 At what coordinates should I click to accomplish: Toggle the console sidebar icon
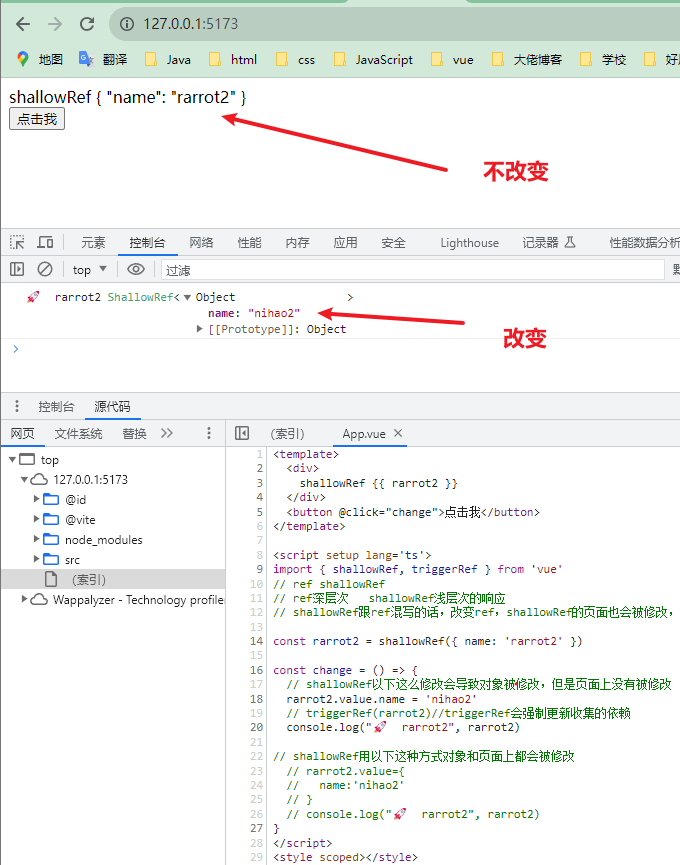click(x=17, y=269)
